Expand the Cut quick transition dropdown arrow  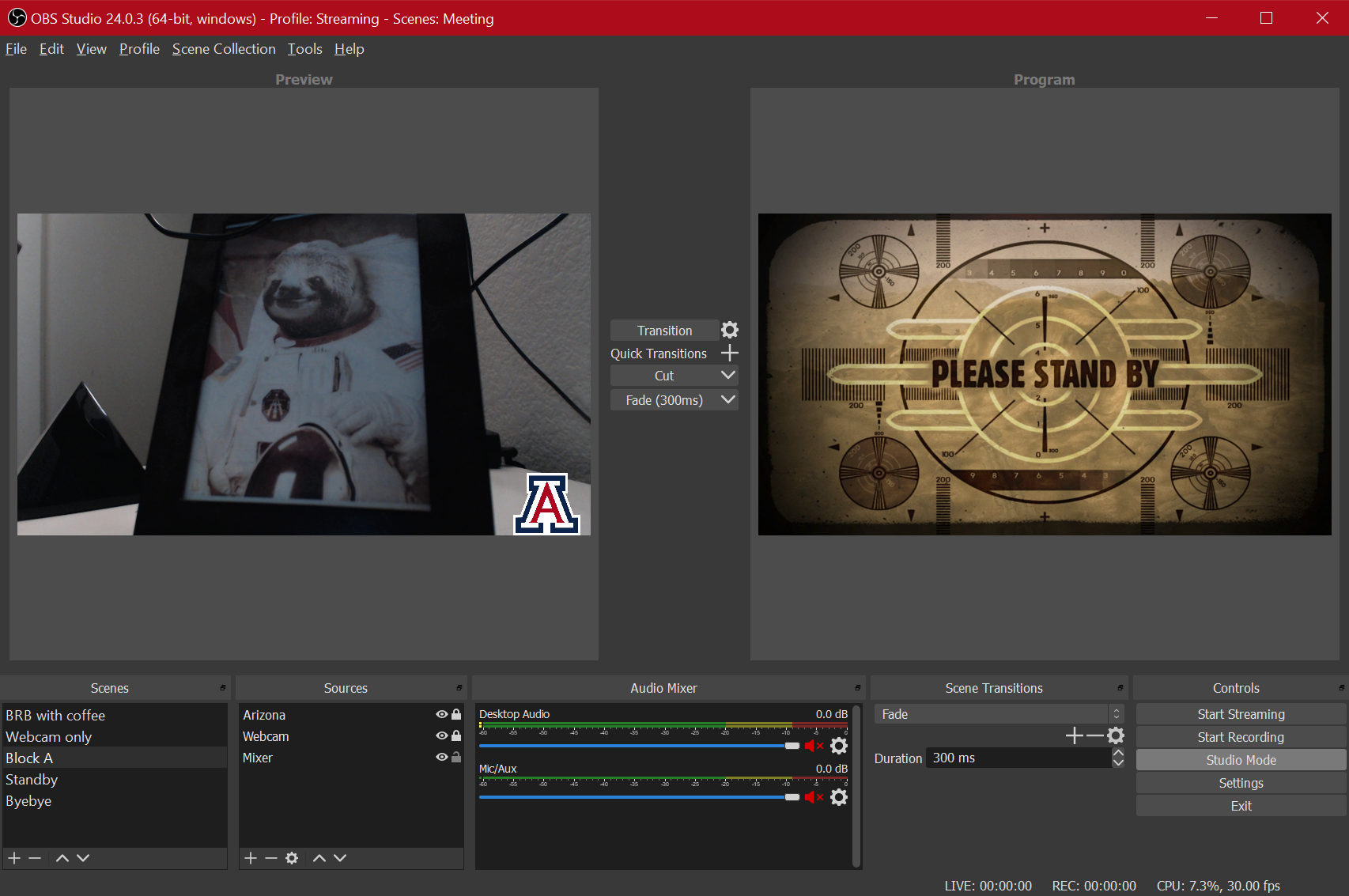(x=728, y=376)
